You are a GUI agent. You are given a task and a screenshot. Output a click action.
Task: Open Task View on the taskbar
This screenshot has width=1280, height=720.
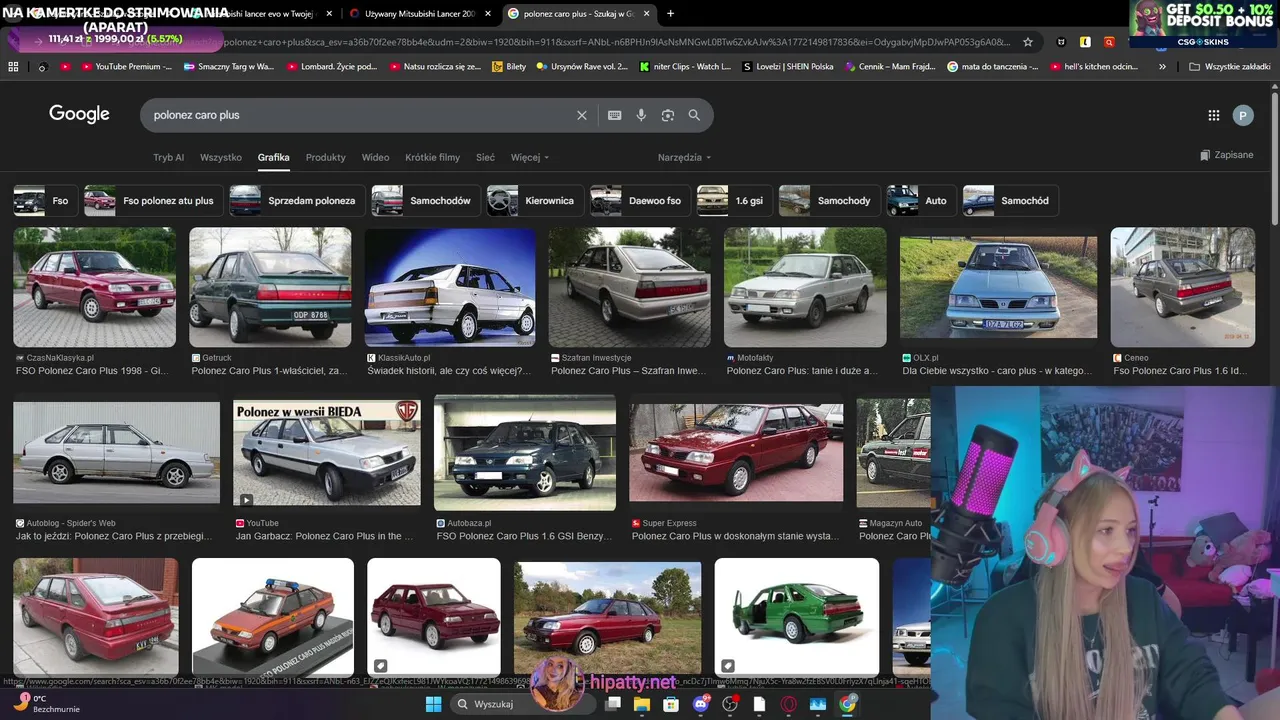point(613,704)
